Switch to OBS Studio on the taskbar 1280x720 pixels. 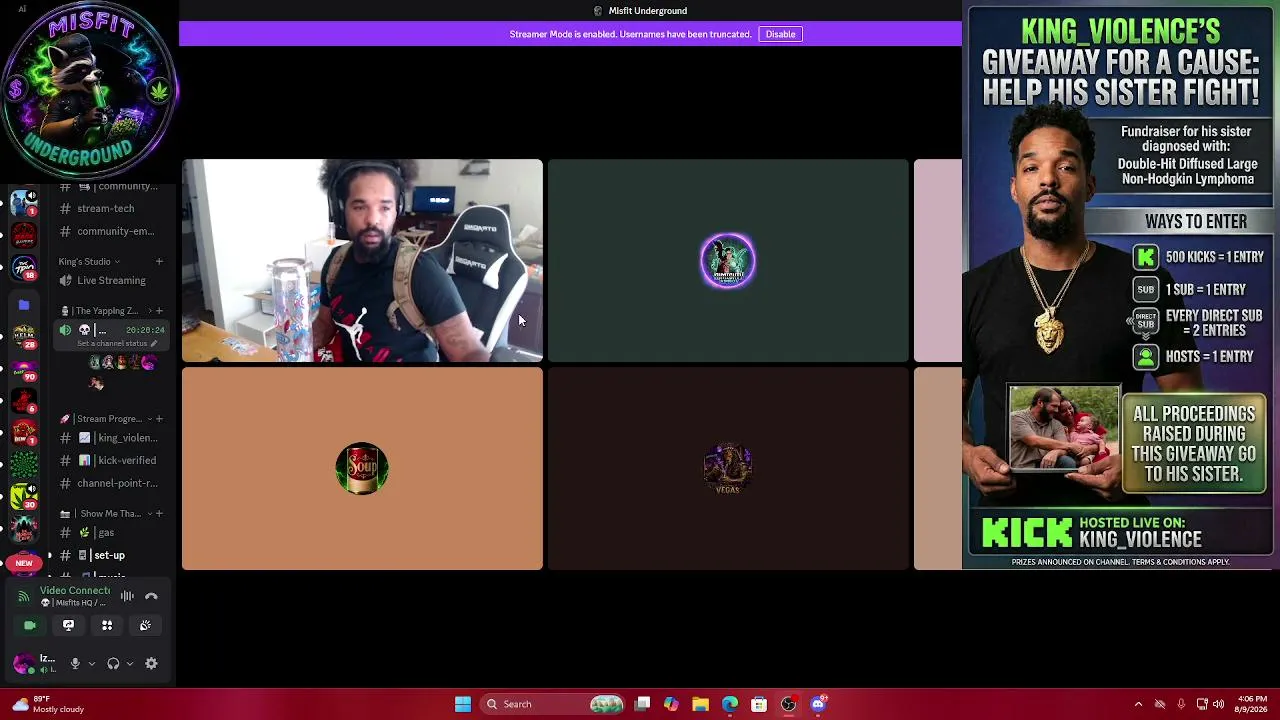point(788,704)
